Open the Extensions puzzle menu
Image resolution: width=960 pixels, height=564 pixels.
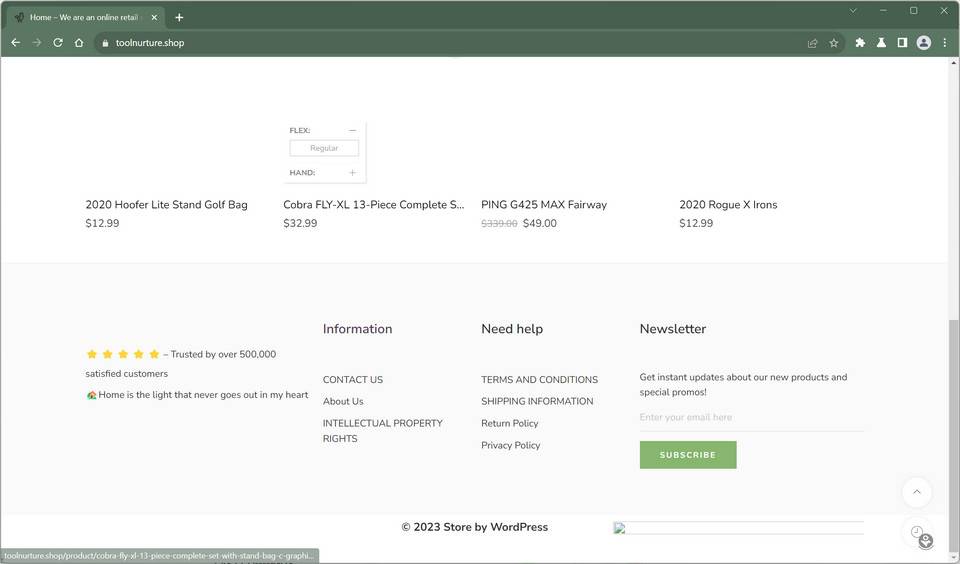(x=860, y=43)
